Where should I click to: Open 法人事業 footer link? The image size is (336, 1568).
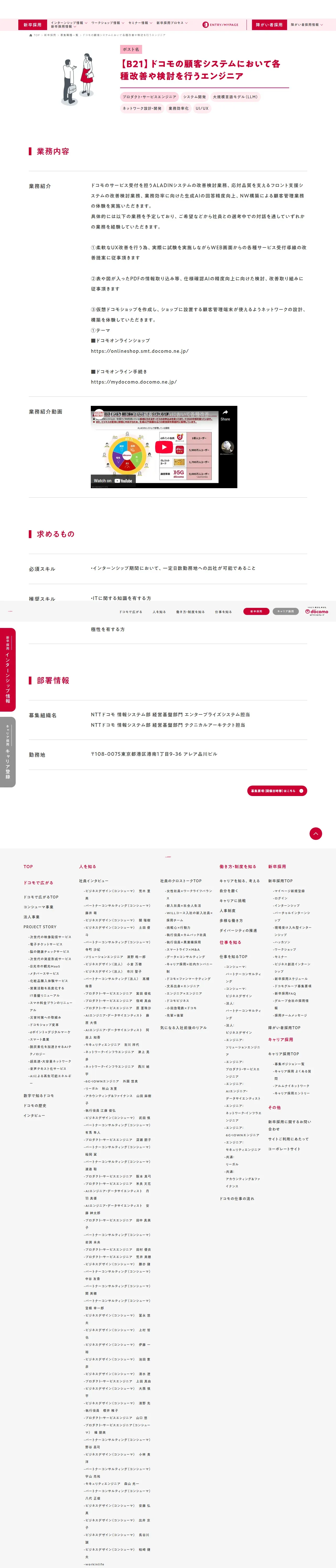coord(31,917)
